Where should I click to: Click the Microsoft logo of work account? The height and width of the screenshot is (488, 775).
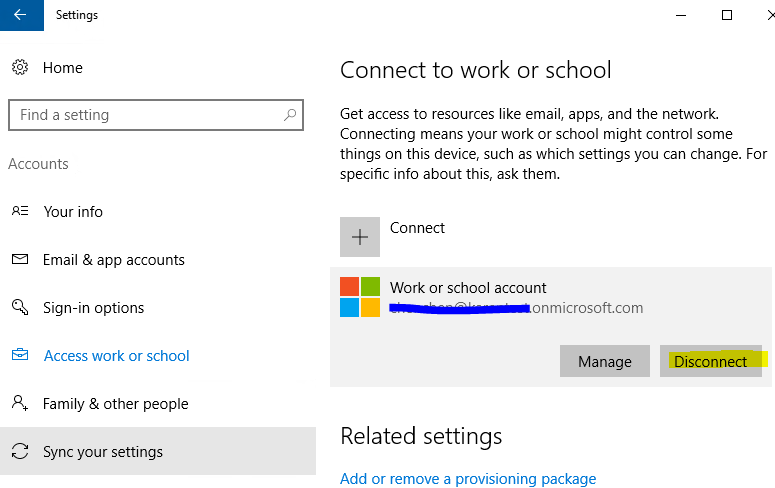coord(360,297)
